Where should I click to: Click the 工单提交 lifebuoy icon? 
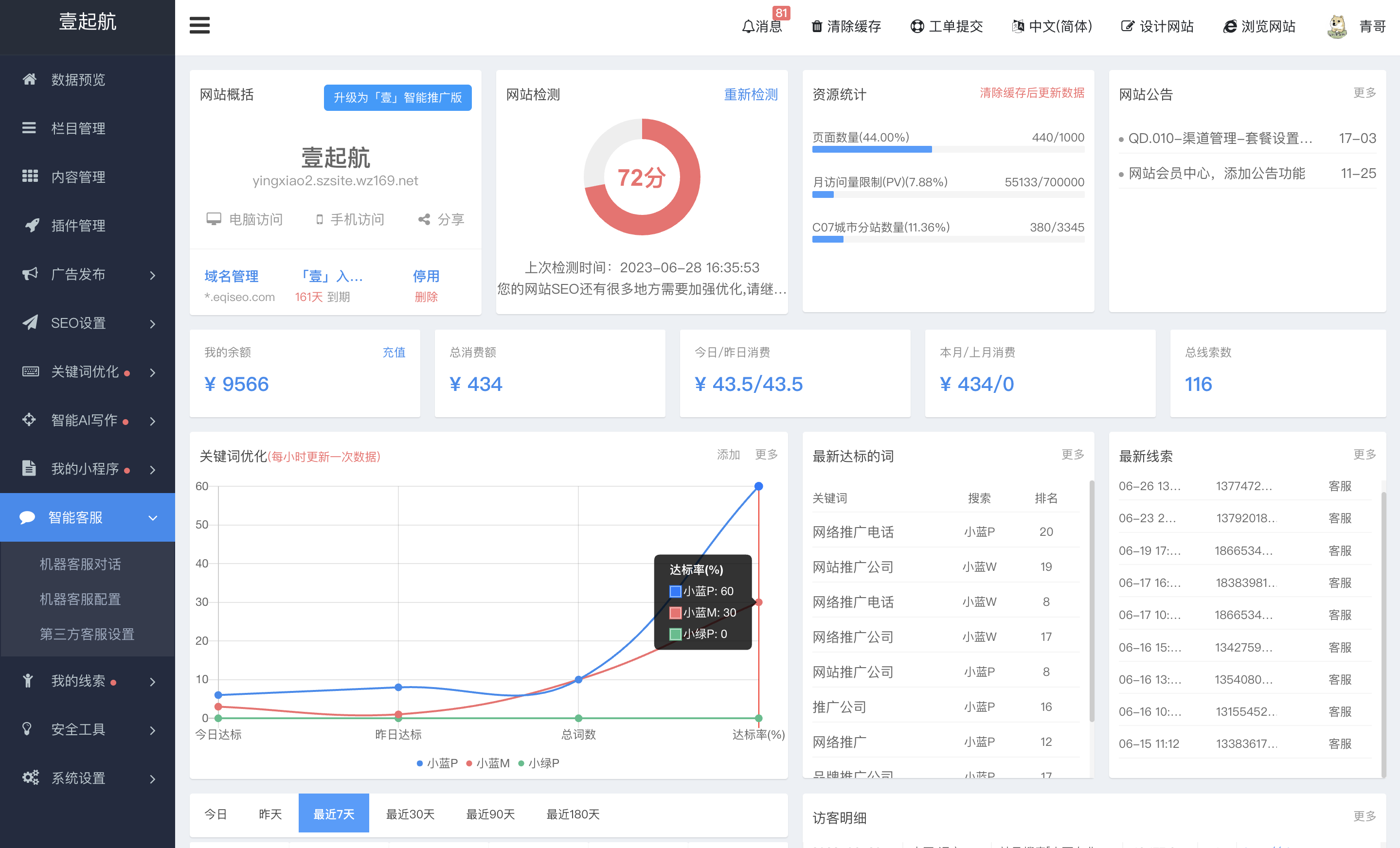[x=916, y=26]
